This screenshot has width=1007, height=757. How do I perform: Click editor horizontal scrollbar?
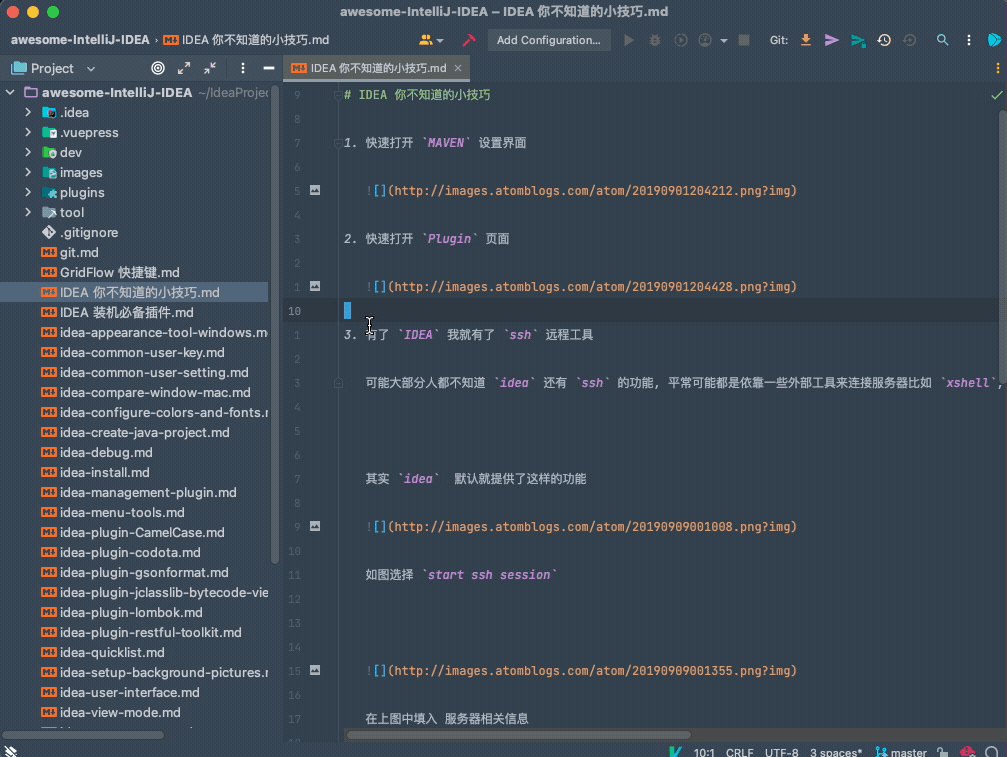click(x=518, y=735)
